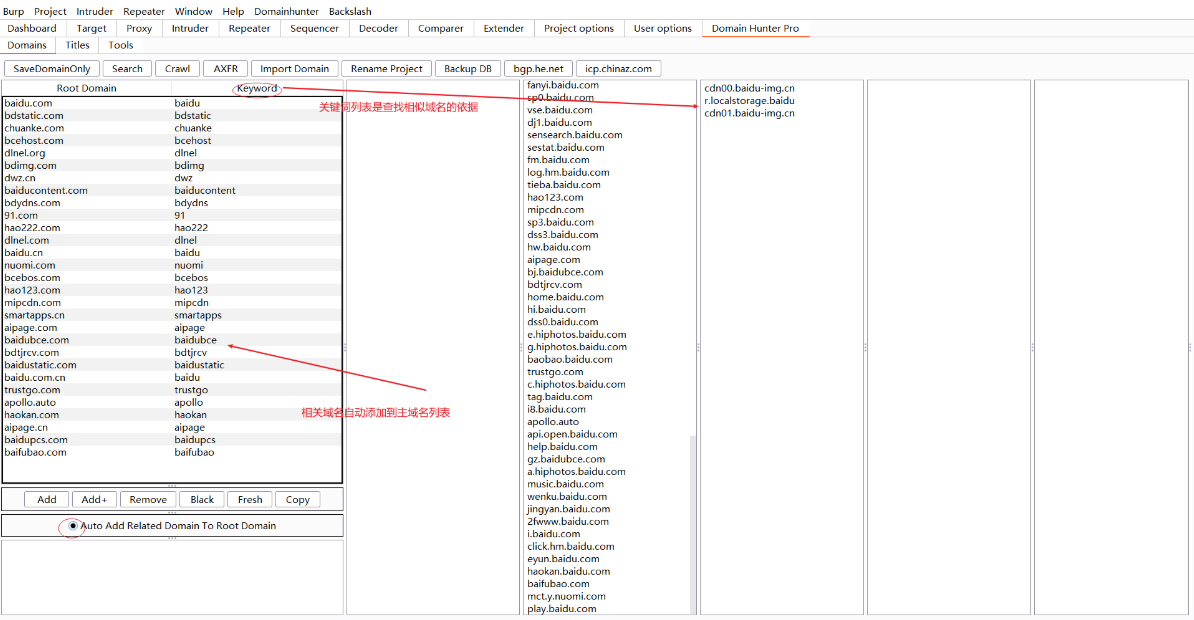Screen dimensions: 1194x620
Task: Select the baiducontent.com row
Action: tap(172, 190)
